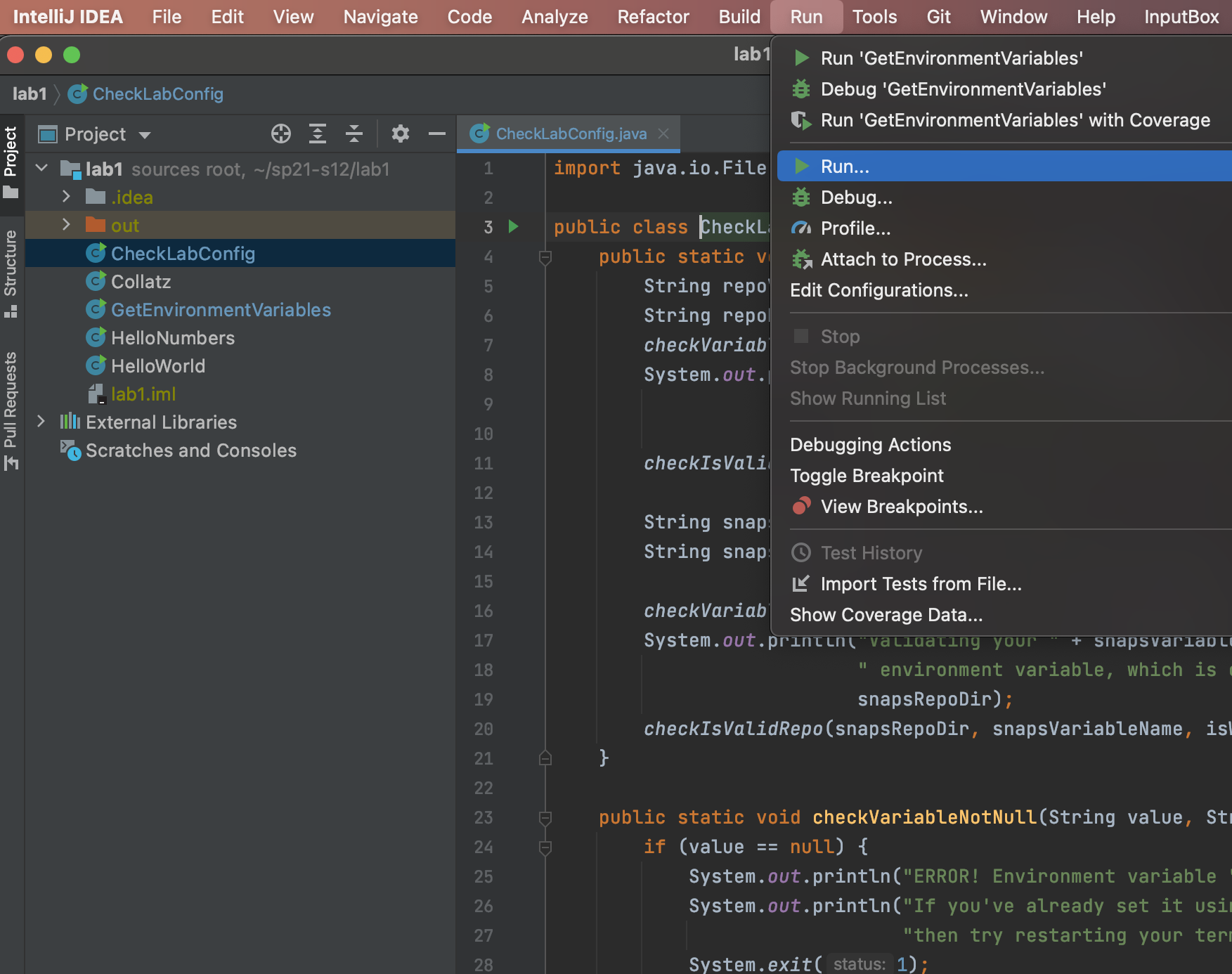Image resolution: width=1232 pixels, height=974 pixels.
Task: Hide the Project panel with minus icon
Action: click(x=437, y=134)
